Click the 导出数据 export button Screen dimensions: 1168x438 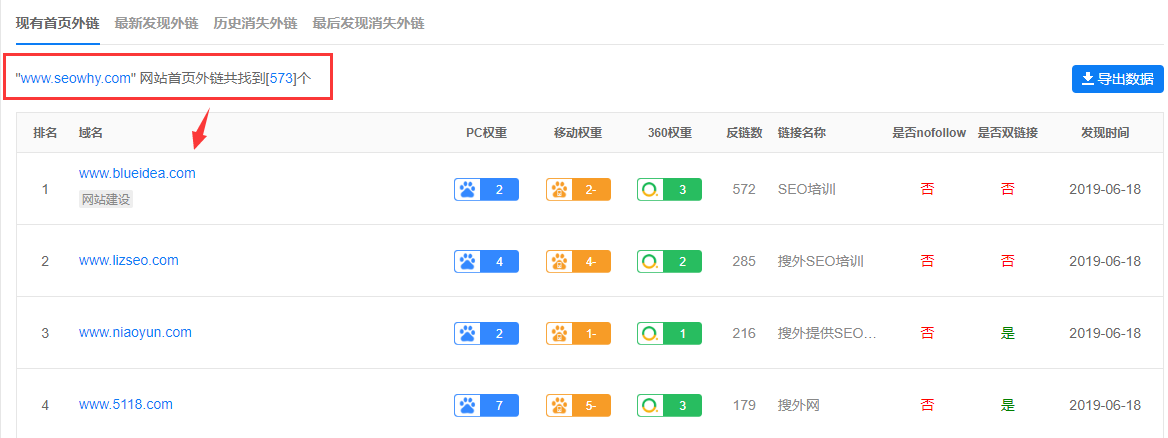tap(1117, 79)
